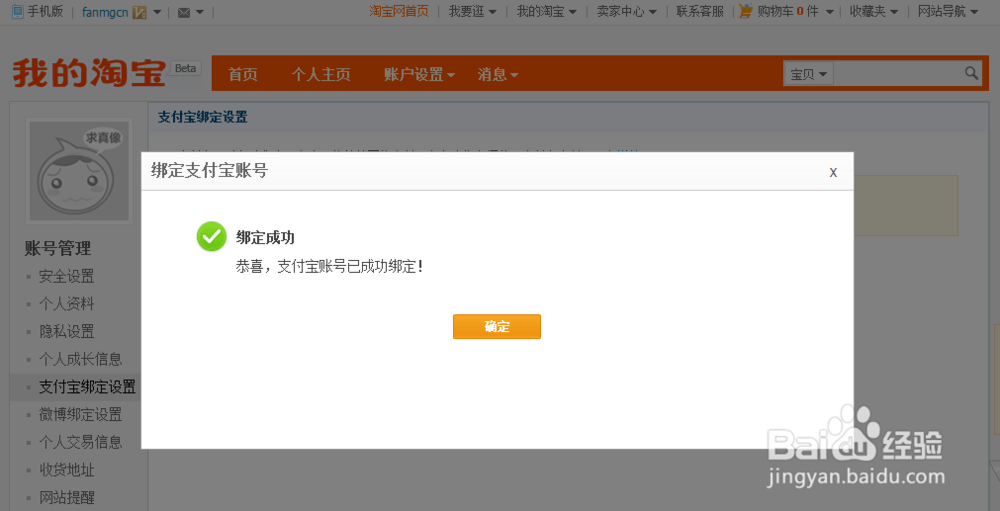Open the 宝贝 search type dropdown
This screenshot has width=1000, height=511.
(809, 74)
